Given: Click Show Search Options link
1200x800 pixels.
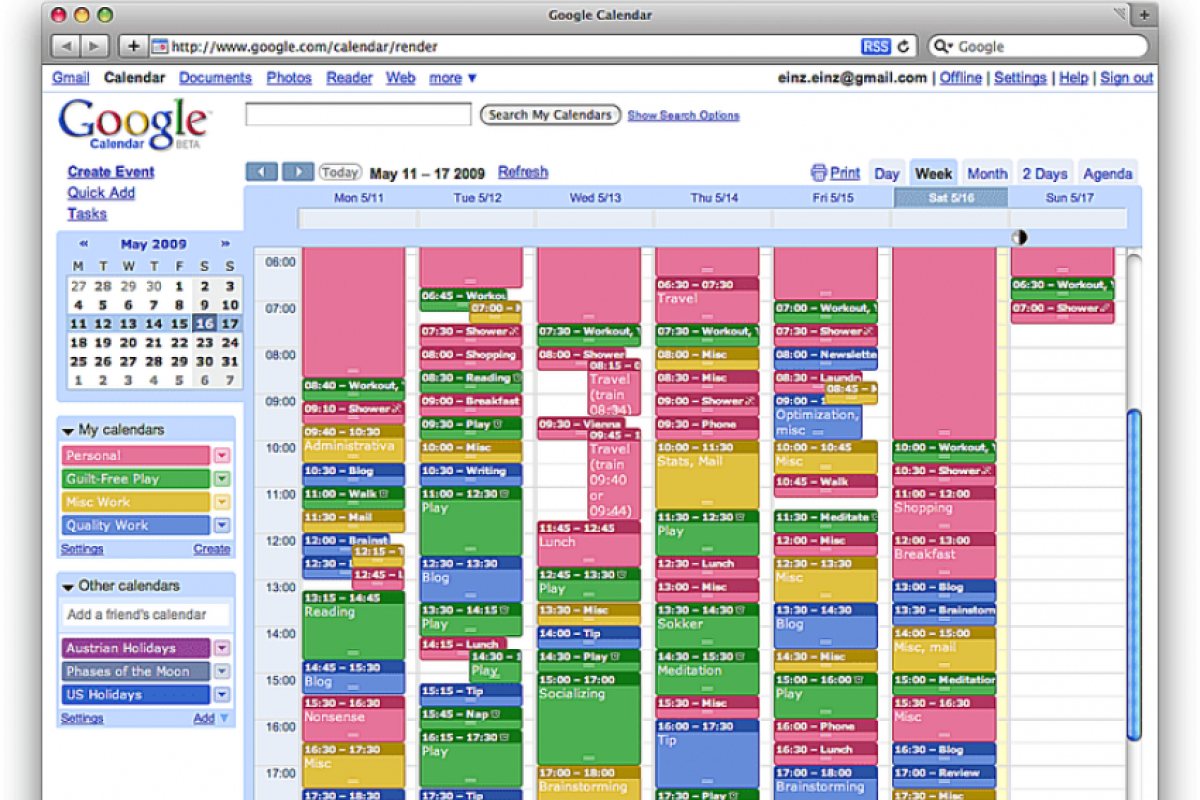Looking at the screenshot, I should click(683, 116).
